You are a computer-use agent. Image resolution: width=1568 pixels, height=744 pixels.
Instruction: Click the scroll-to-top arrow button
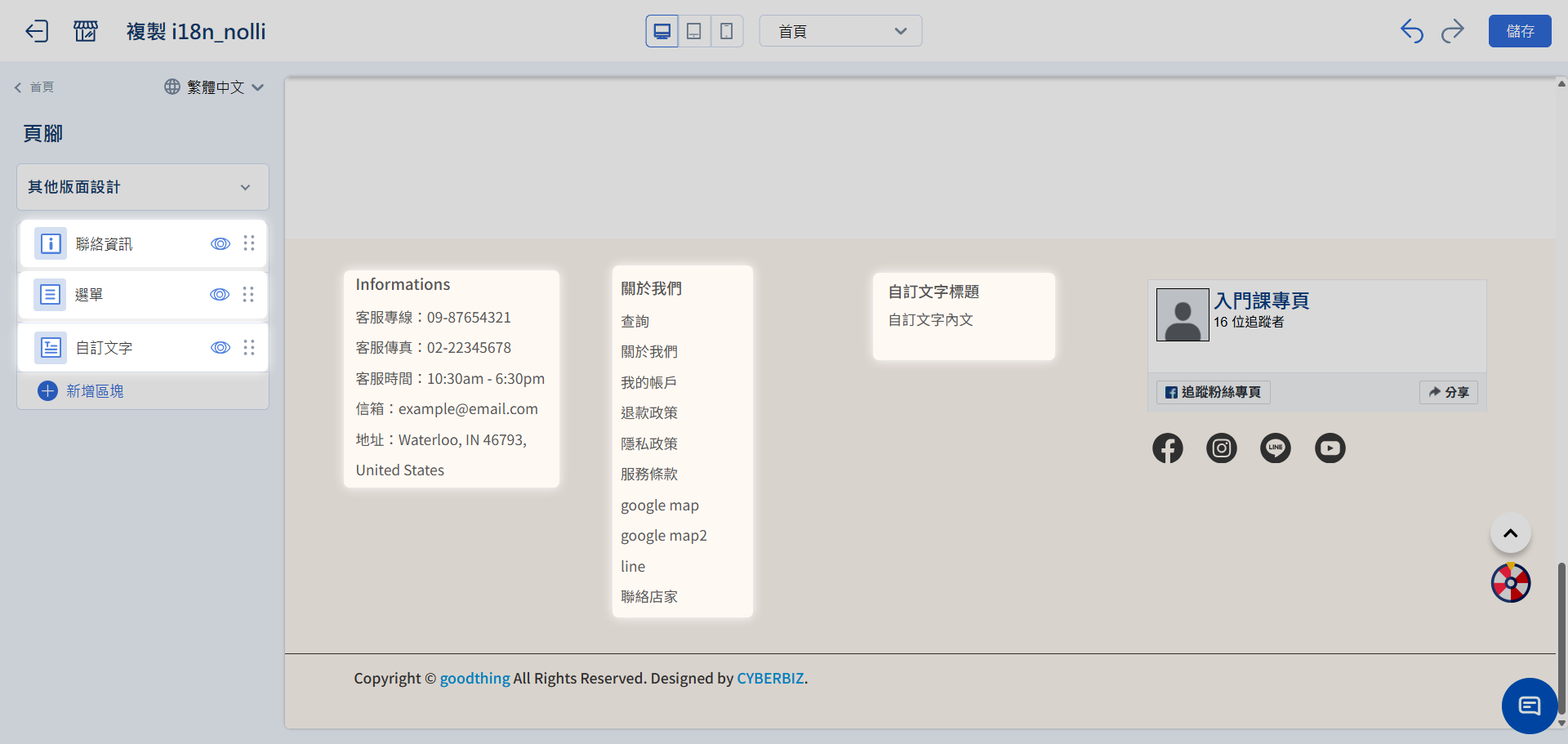[1511, 533]
